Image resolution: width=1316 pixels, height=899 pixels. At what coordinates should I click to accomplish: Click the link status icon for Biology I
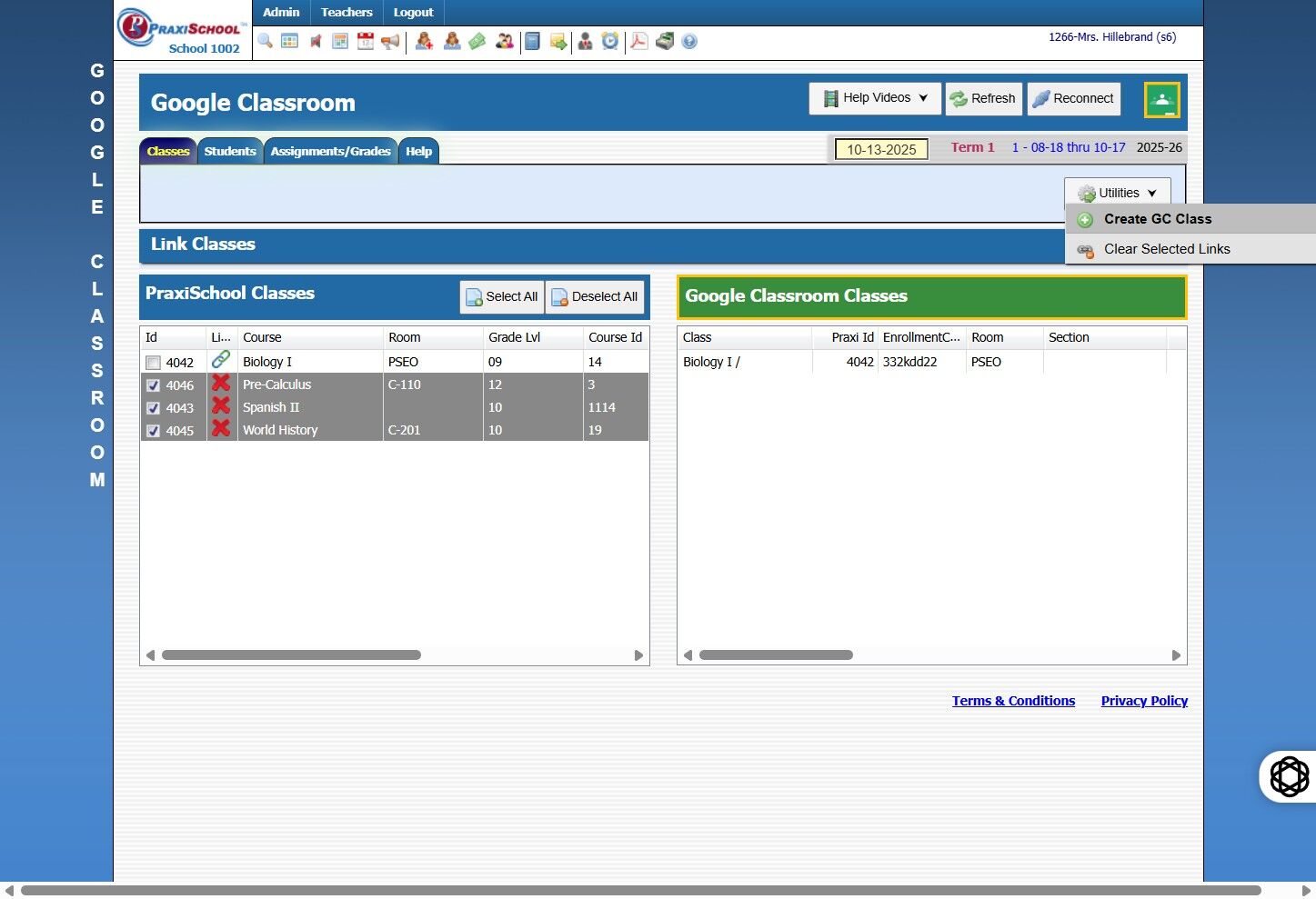220,360
